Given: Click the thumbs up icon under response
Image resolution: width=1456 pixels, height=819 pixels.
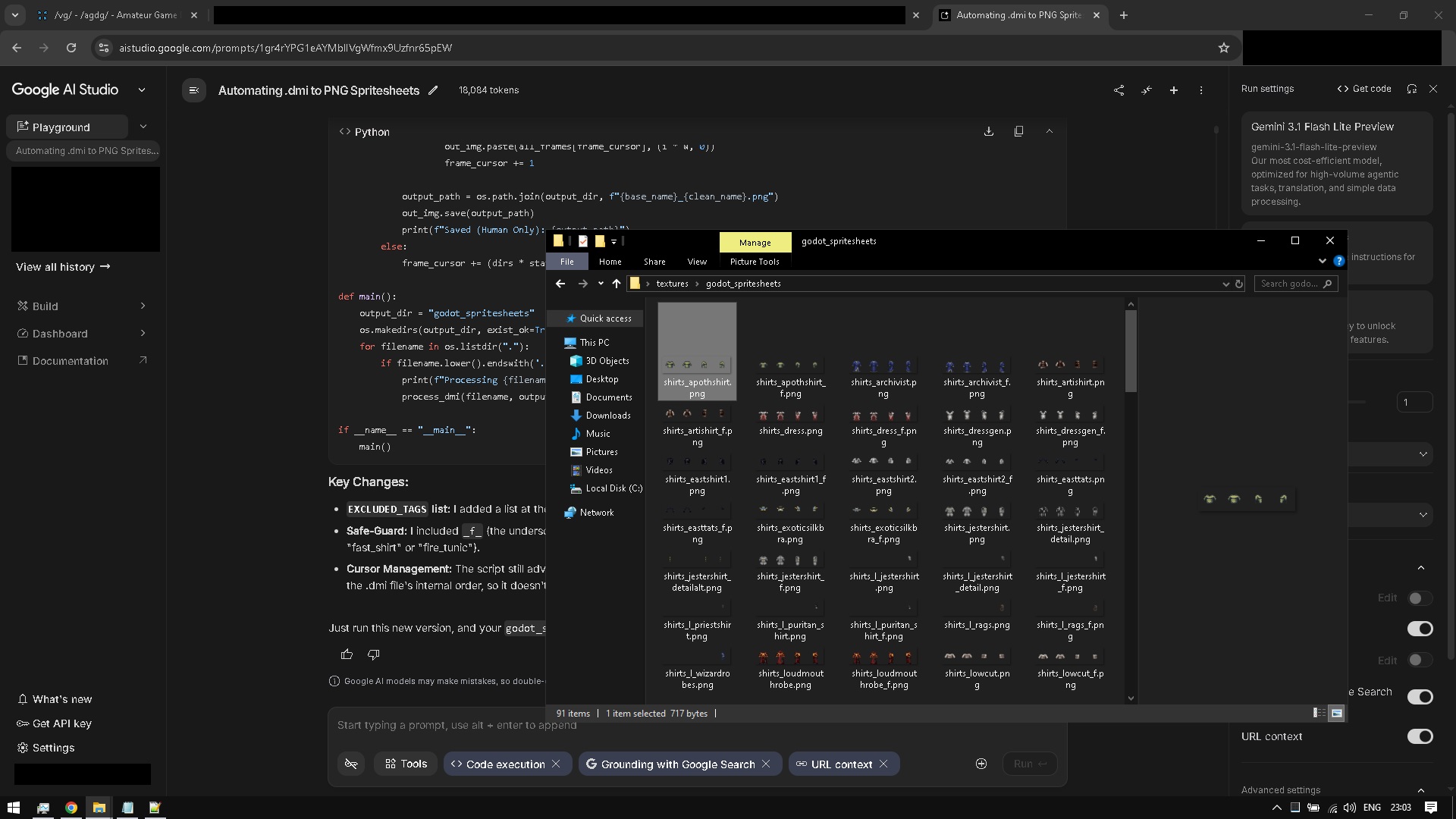Looking at the screenshot, I should coord(347,654).
